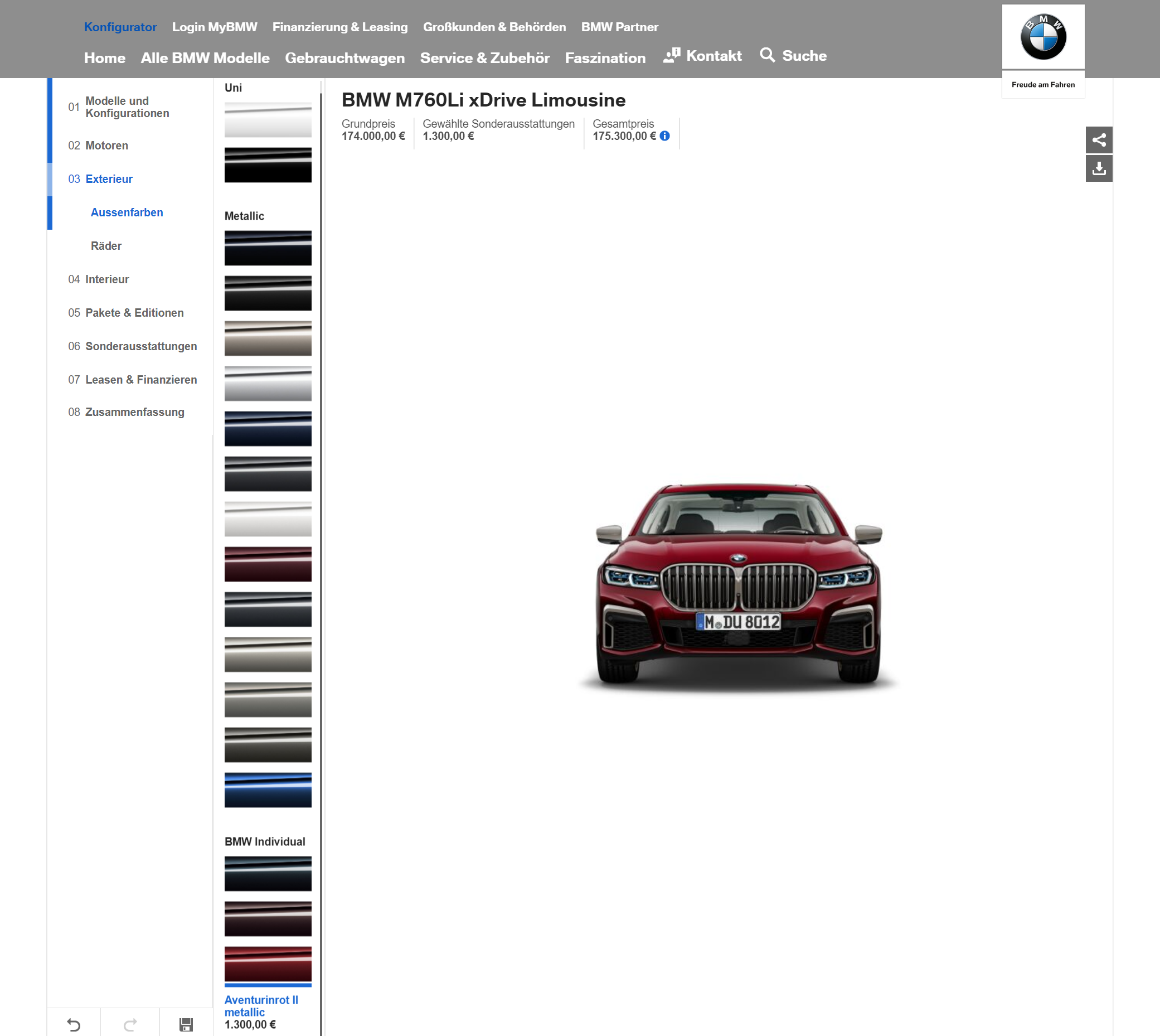Jump to step 08 Zusammenfassung
Screen dimensions: 1160x1036
click(x=134, y=412)
